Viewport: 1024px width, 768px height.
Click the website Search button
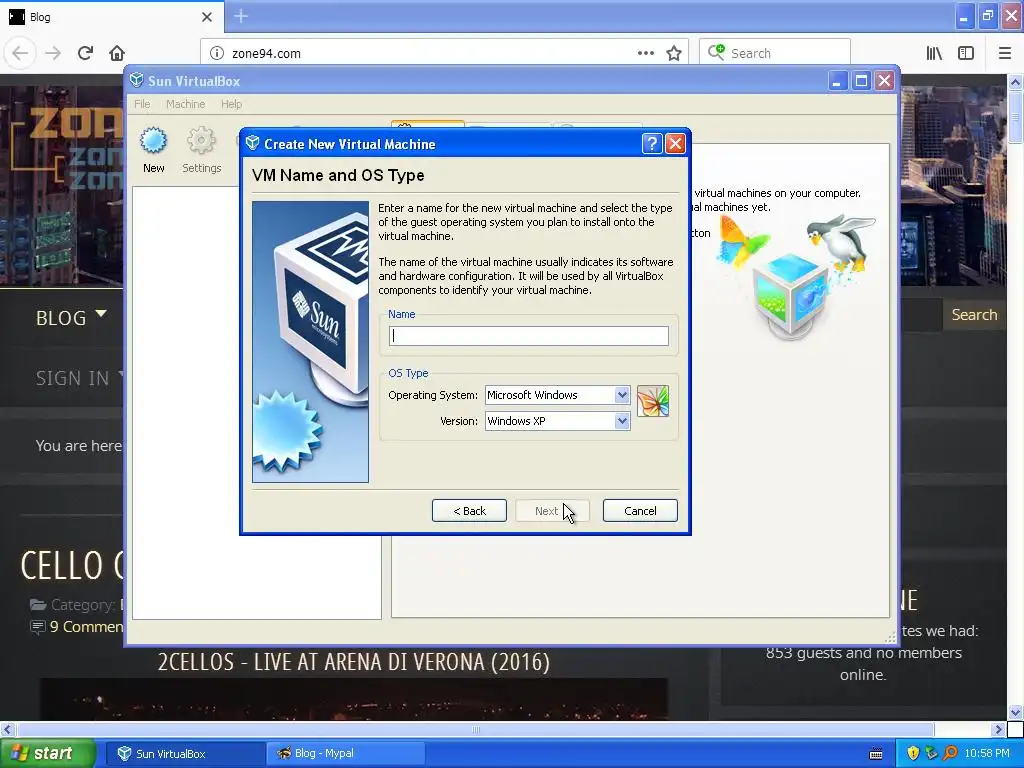pyautogui.click(x=974, y=315)
